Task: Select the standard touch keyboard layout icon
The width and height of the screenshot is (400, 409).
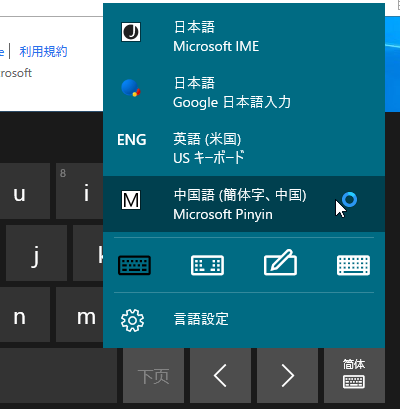Action: point(134,265)
